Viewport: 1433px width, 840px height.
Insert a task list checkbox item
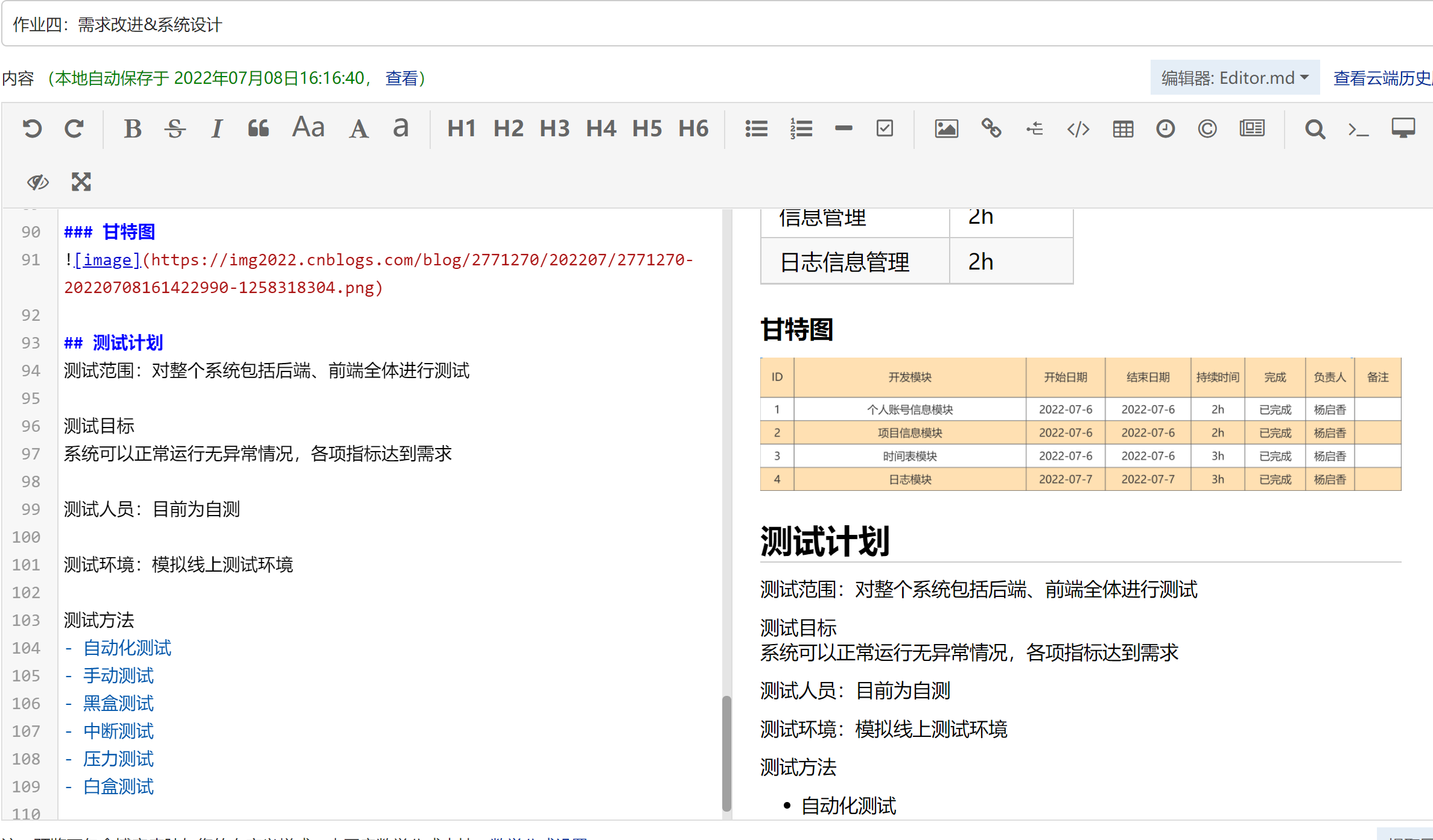pyautogui.click(x=885, y=128)
